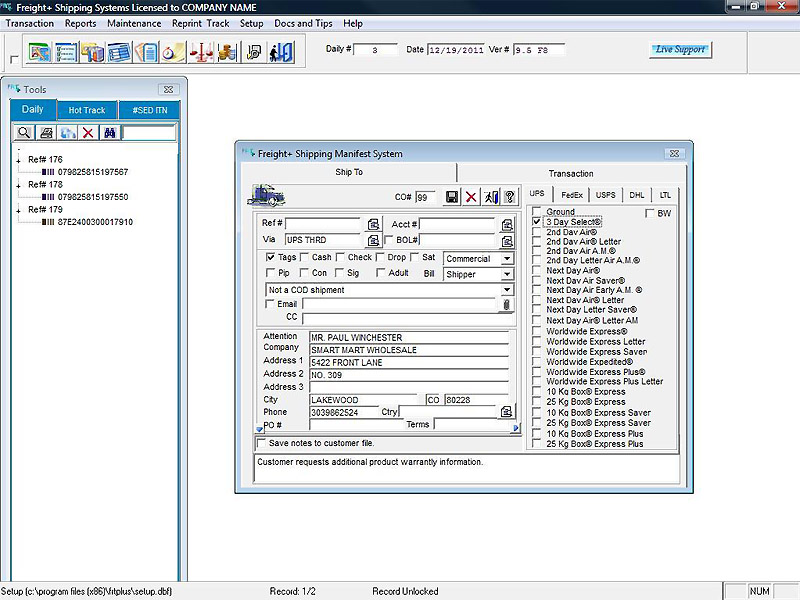Click the red X cancel icon next to save
This screenshot has height=600, width=800.
471,197
